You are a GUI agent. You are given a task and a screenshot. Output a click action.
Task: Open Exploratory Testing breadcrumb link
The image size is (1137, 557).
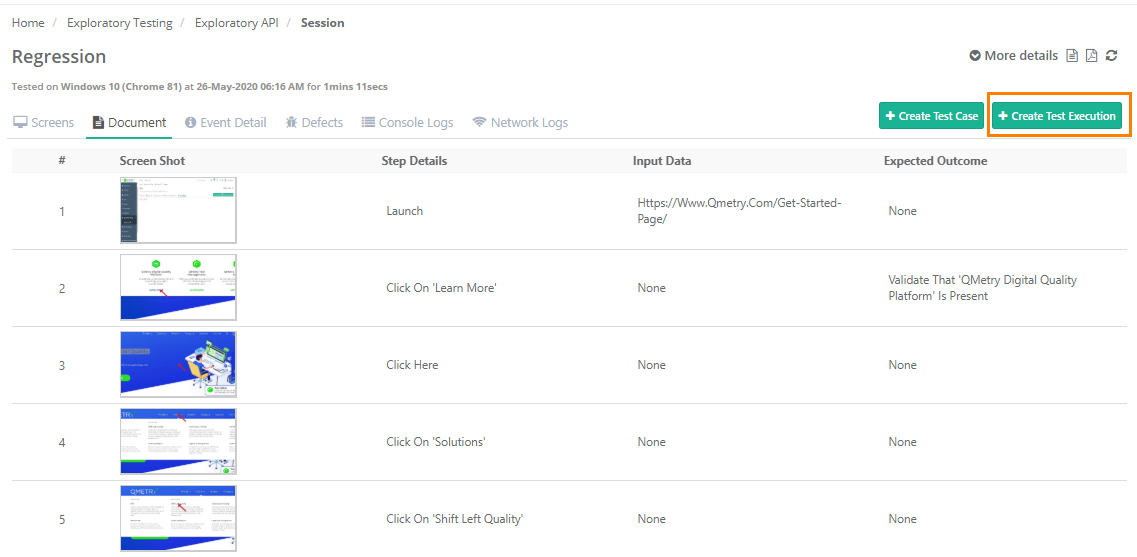(x=119, y=23)
